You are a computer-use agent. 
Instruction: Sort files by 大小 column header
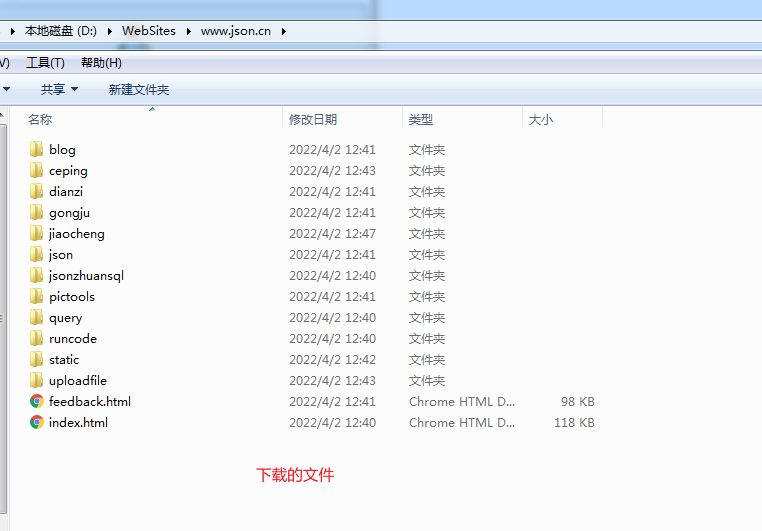tap(540, 120)
